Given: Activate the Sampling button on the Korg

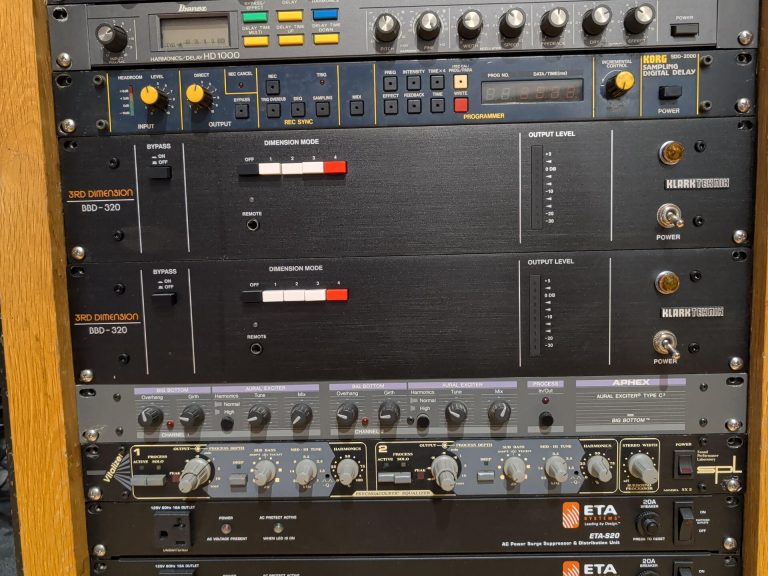Looking at the screenshot, I should pyautogui.click(x=322, y=108).
